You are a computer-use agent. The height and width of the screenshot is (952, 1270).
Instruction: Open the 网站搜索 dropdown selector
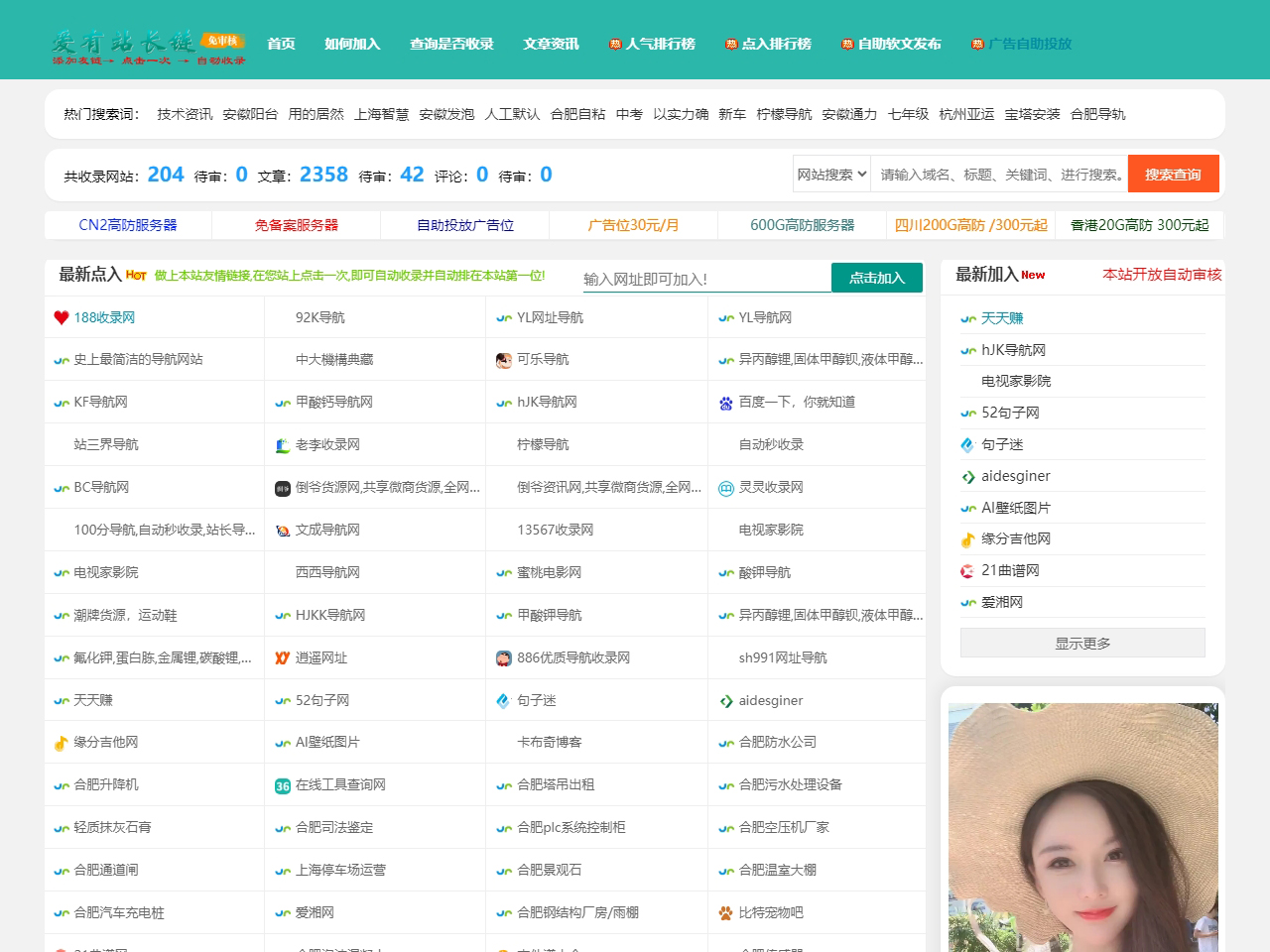[831, 174]
